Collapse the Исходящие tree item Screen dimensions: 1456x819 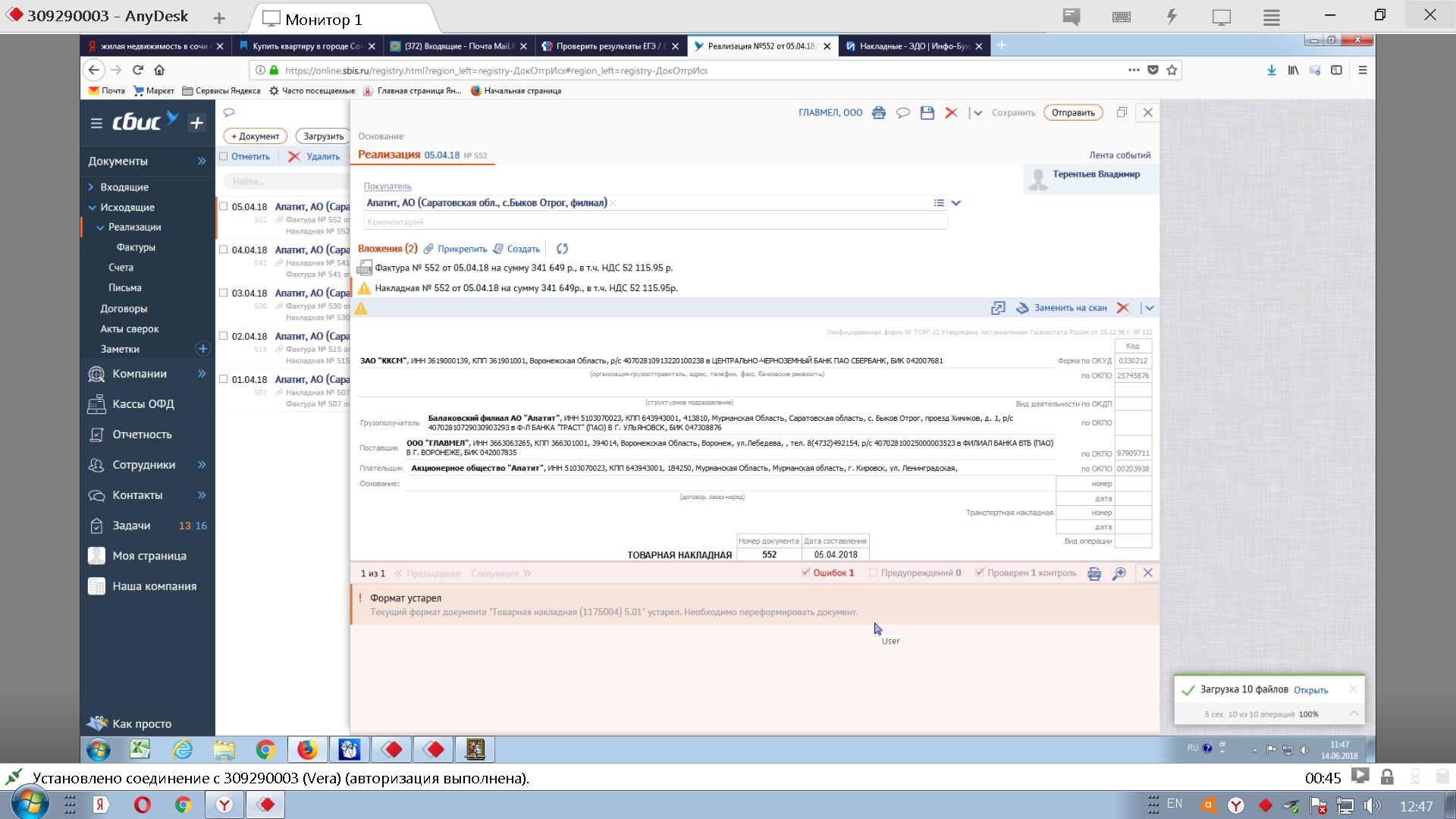(92, 207)
